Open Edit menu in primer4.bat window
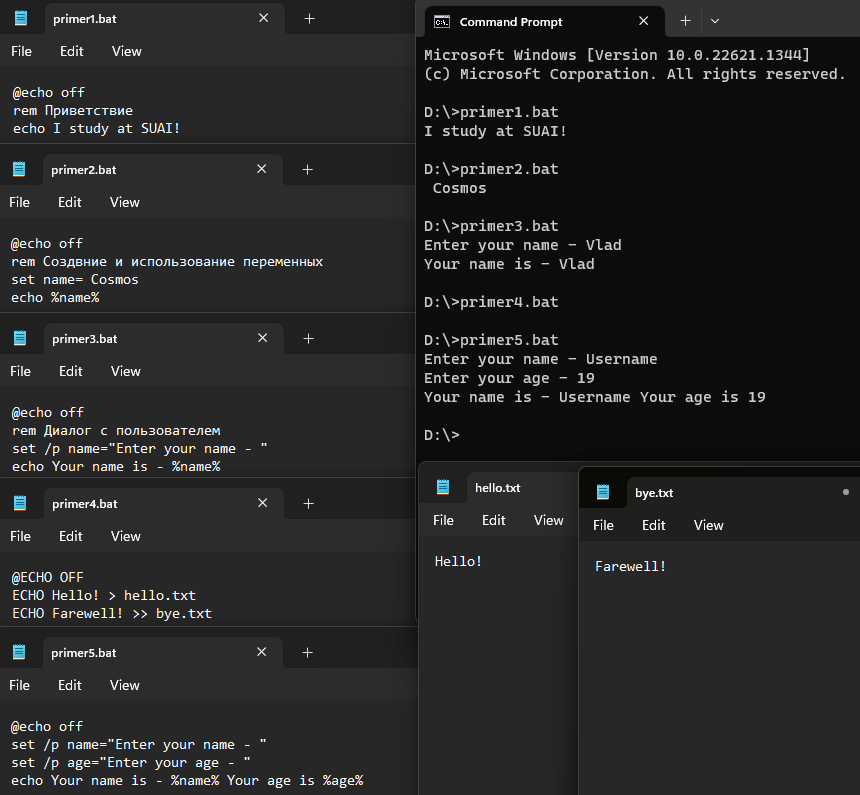 click(x=71, y=536)
